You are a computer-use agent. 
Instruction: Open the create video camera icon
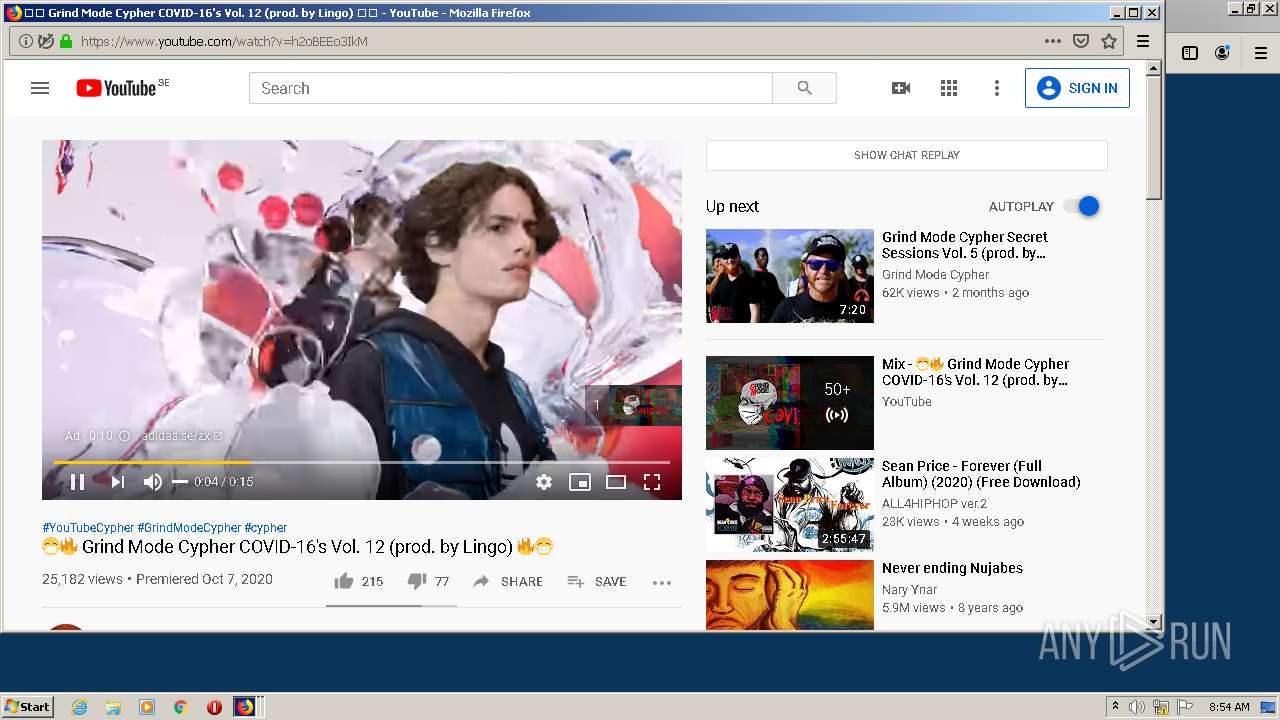[x=901, y=88]
